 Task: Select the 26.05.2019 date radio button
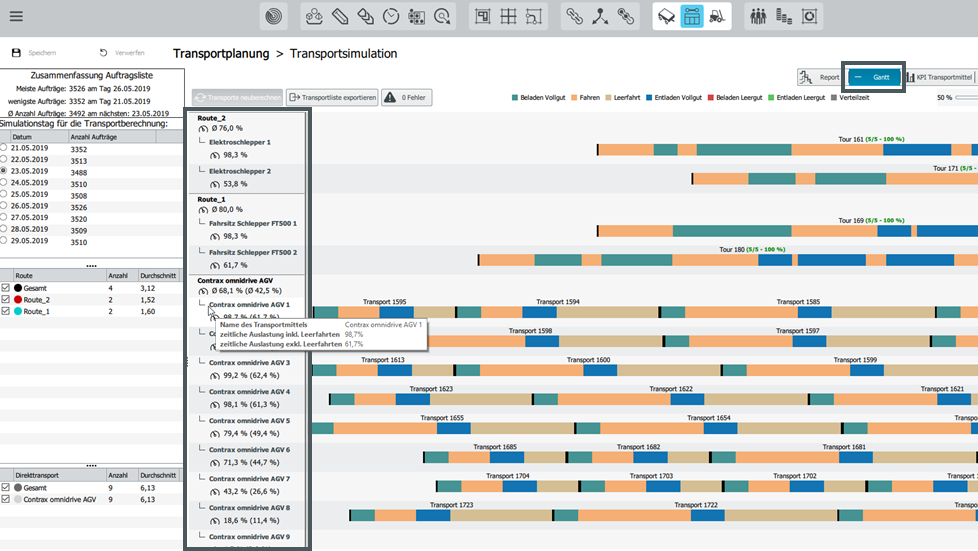(x=4, y=206)
